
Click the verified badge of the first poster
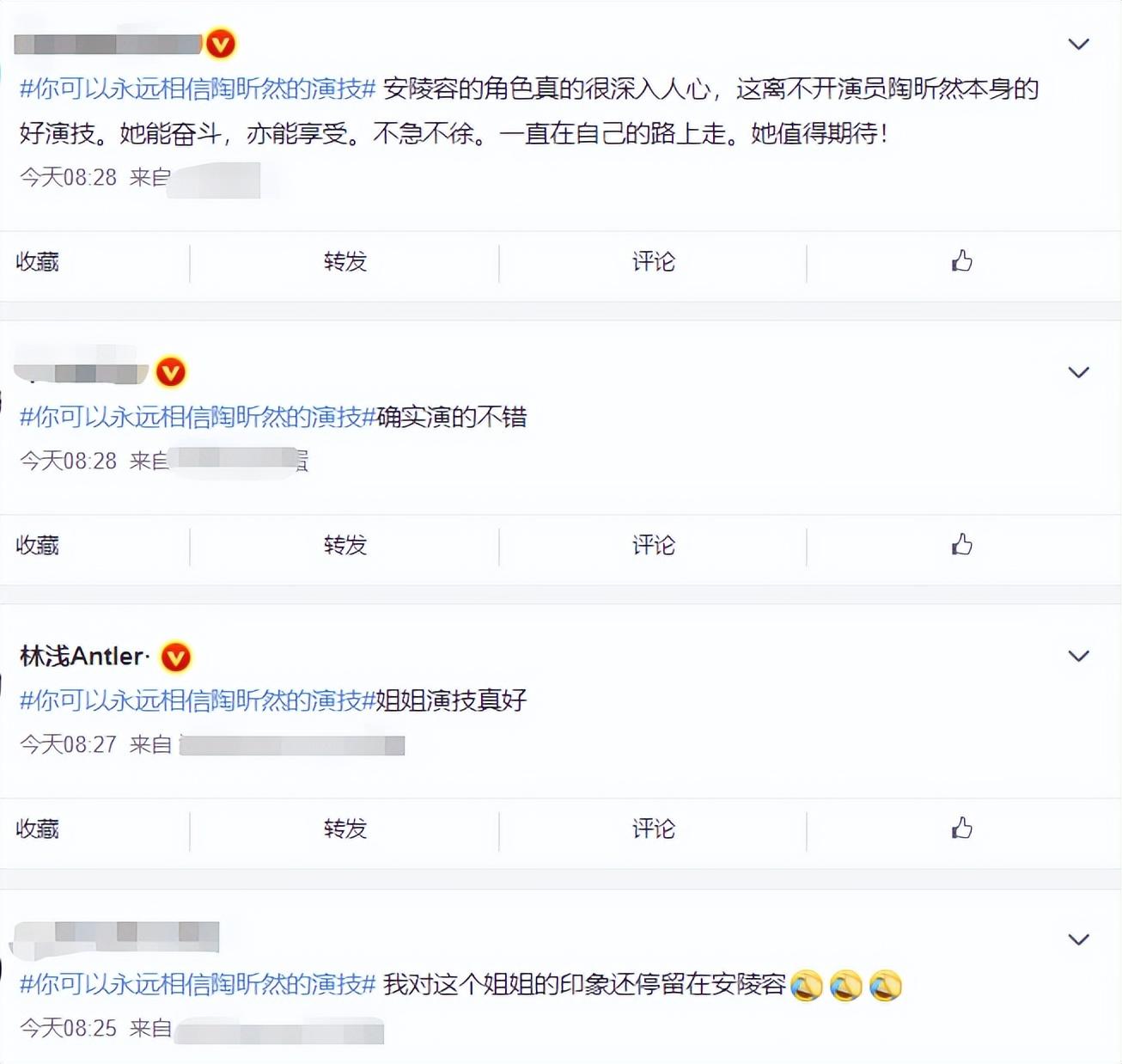point(221,43)
